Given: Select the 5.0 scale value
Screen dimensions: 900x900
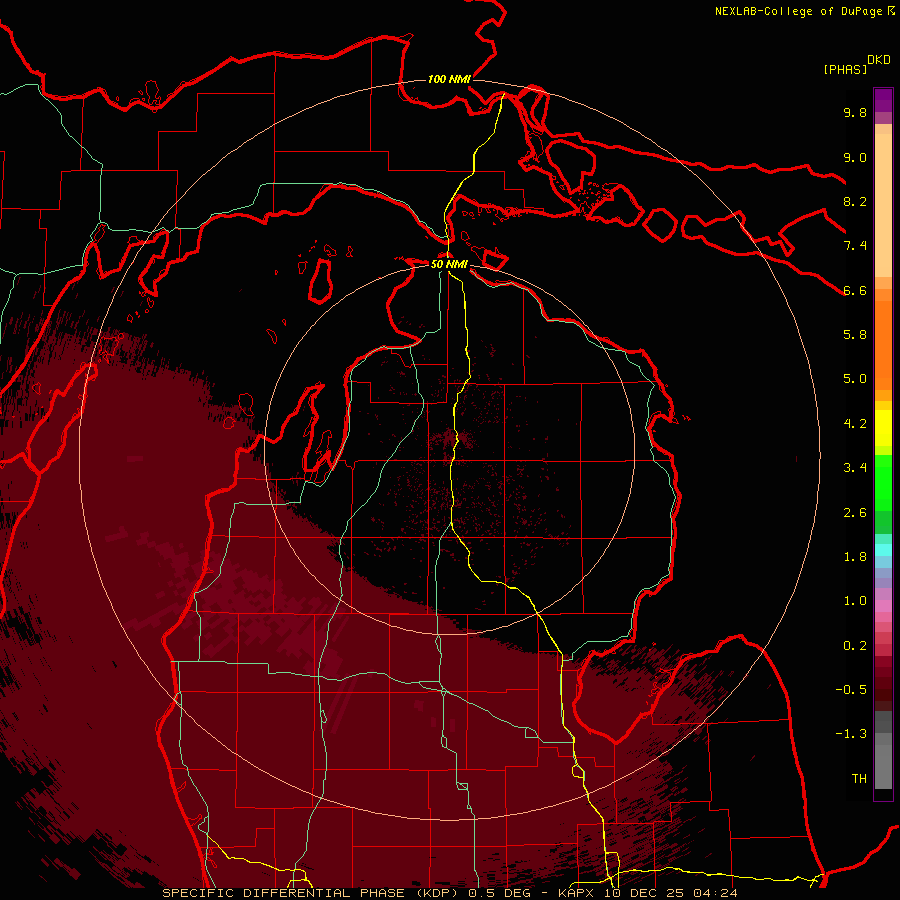Looking at the screenshot, I should click(x=855, y=379).
